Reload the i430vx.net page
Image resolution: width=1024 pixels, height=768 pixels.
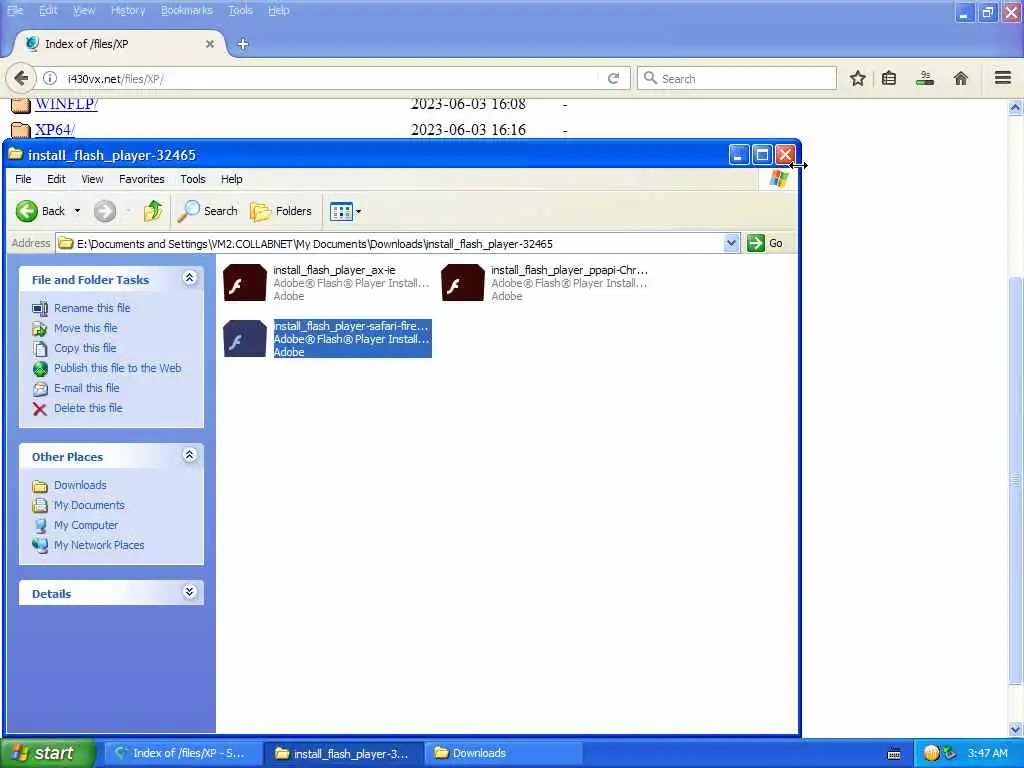coord(613,78)
